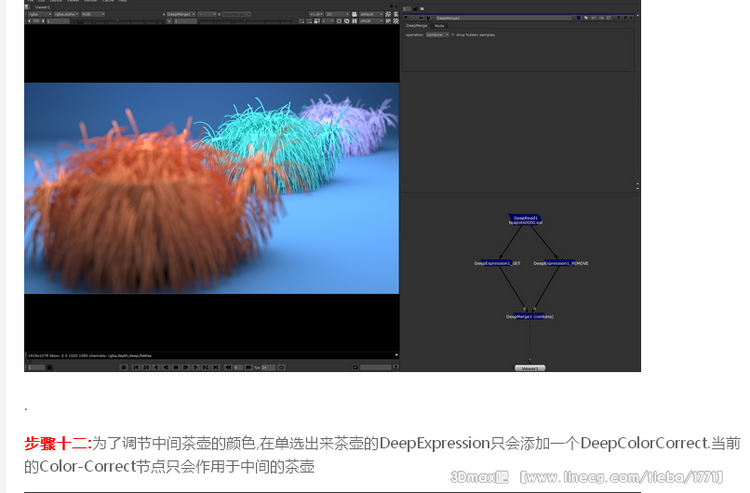Go to the last frame

(x=216, y=367)
